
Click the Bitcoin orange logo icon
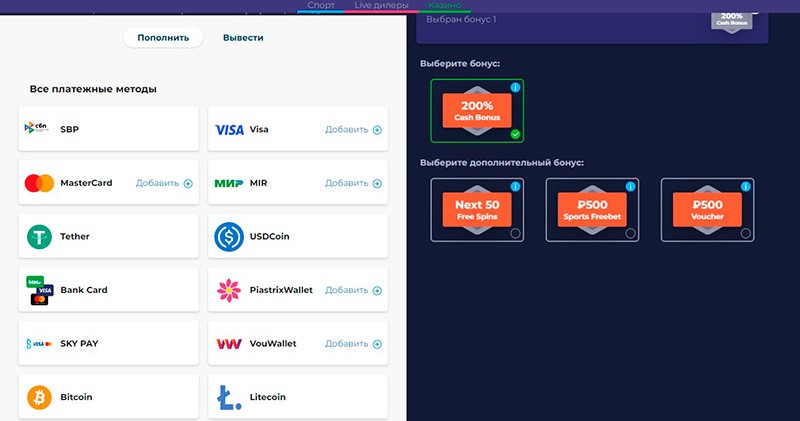tap(39, 397)
